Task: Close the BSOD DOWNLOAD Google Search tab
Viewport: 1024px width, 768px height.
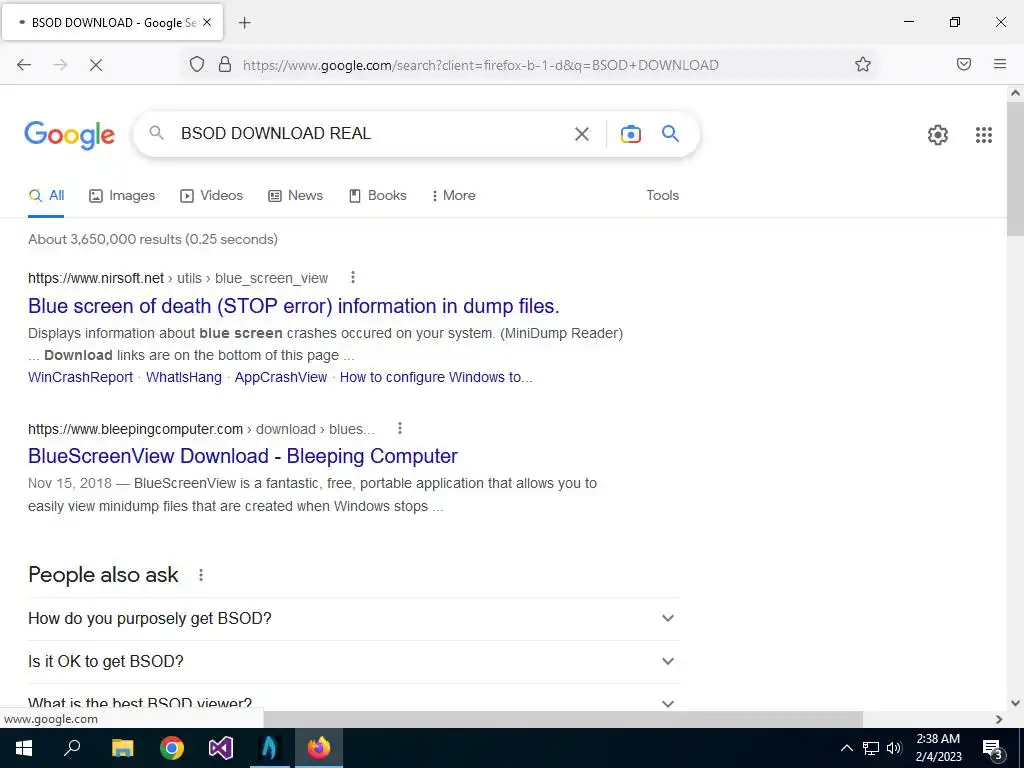Action: point(207,22)
